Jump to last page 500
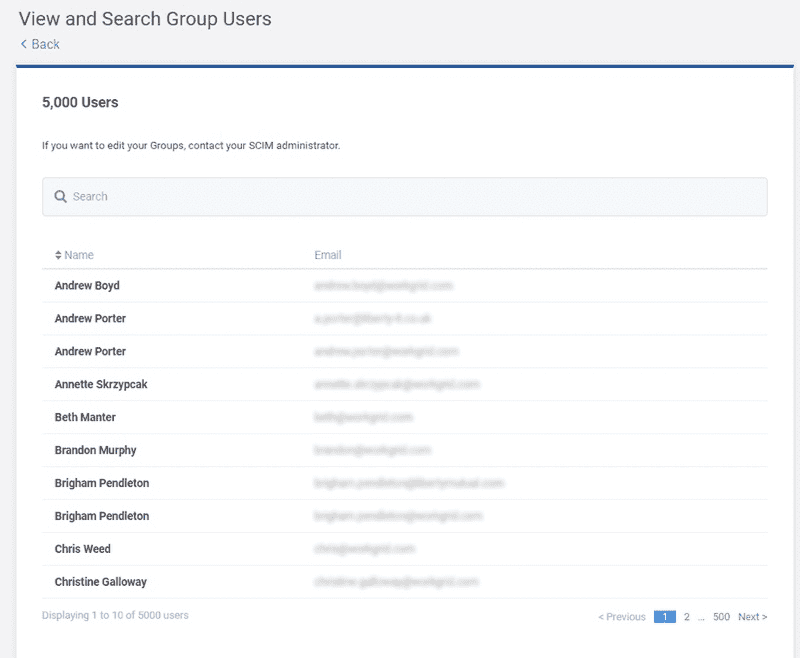The width and height of the screenshot is (800, 658). point(721,617)
